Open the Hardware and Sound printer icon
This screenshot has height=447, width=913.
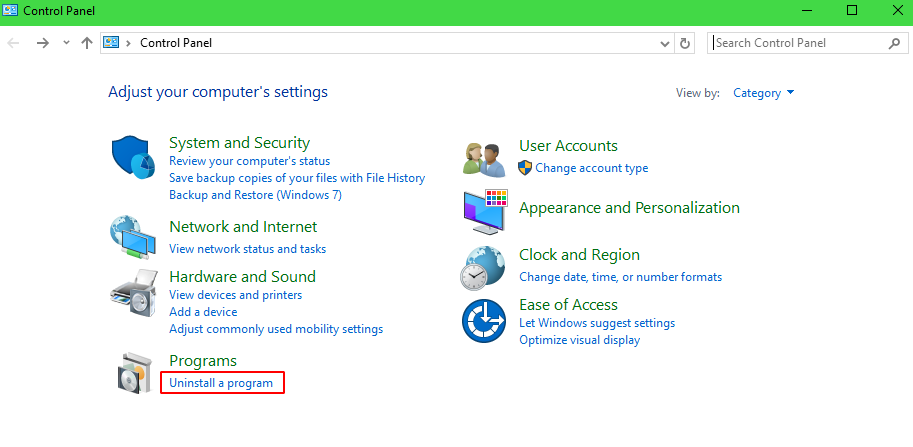pos(133,293)
